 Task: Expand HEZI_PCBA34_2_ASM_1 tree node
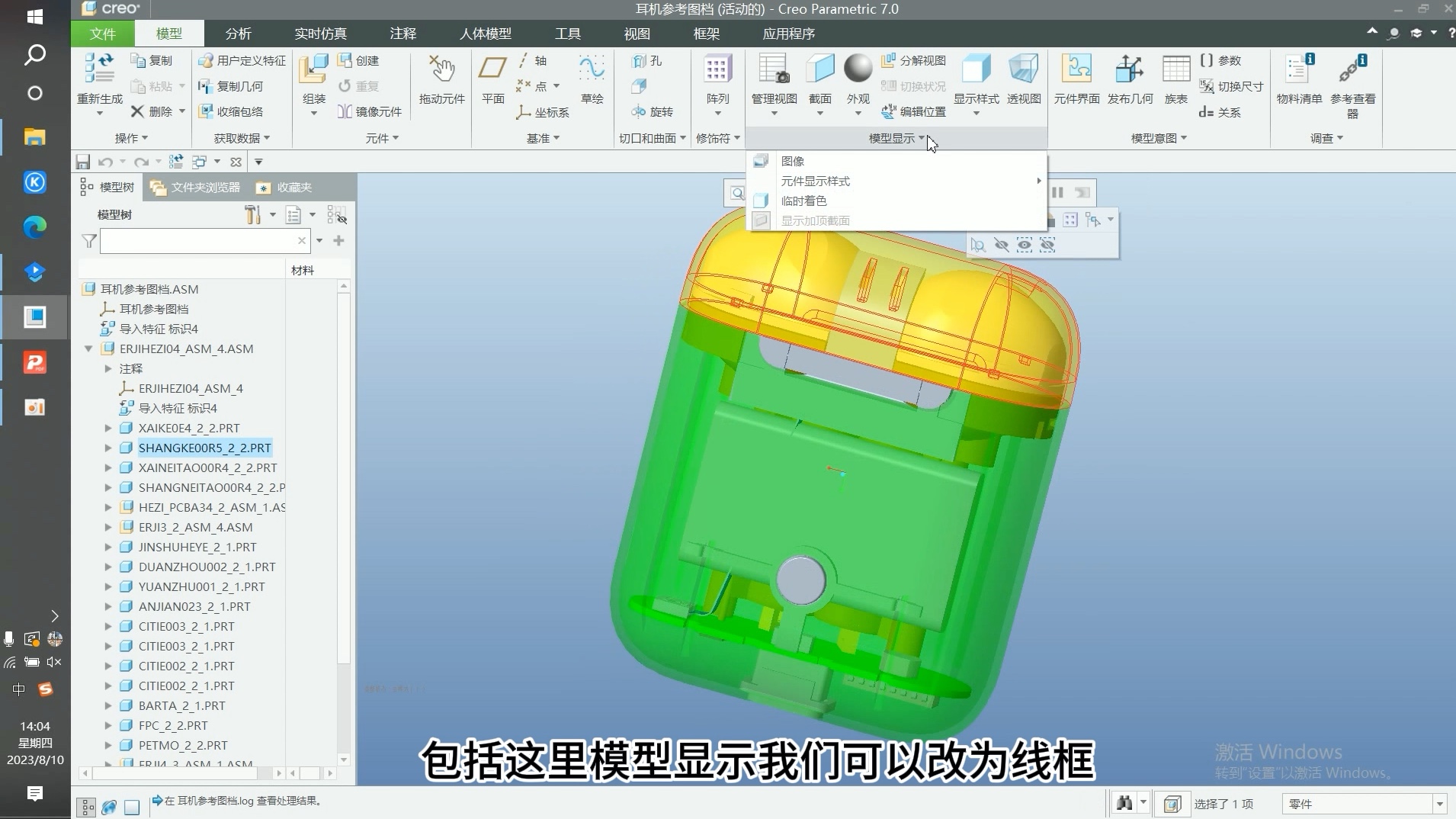(x=108, y=507)
